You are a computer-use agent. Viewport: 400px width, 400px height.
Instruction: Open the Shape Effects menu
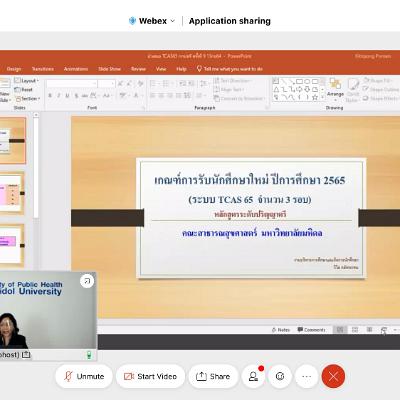(381, 98)
